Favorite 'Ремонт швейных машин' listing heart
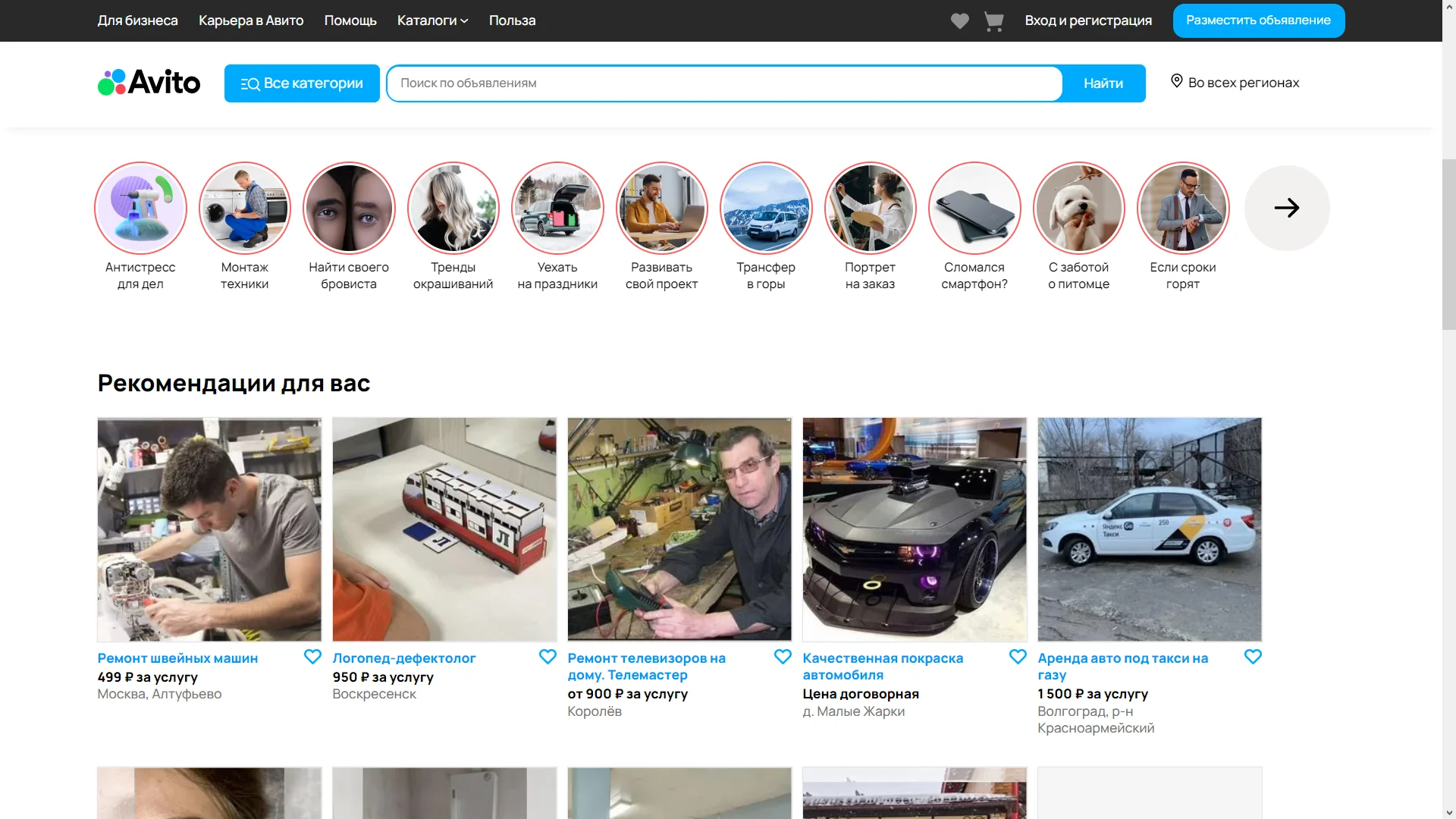The image size is (1456, 819). (312, 657)
